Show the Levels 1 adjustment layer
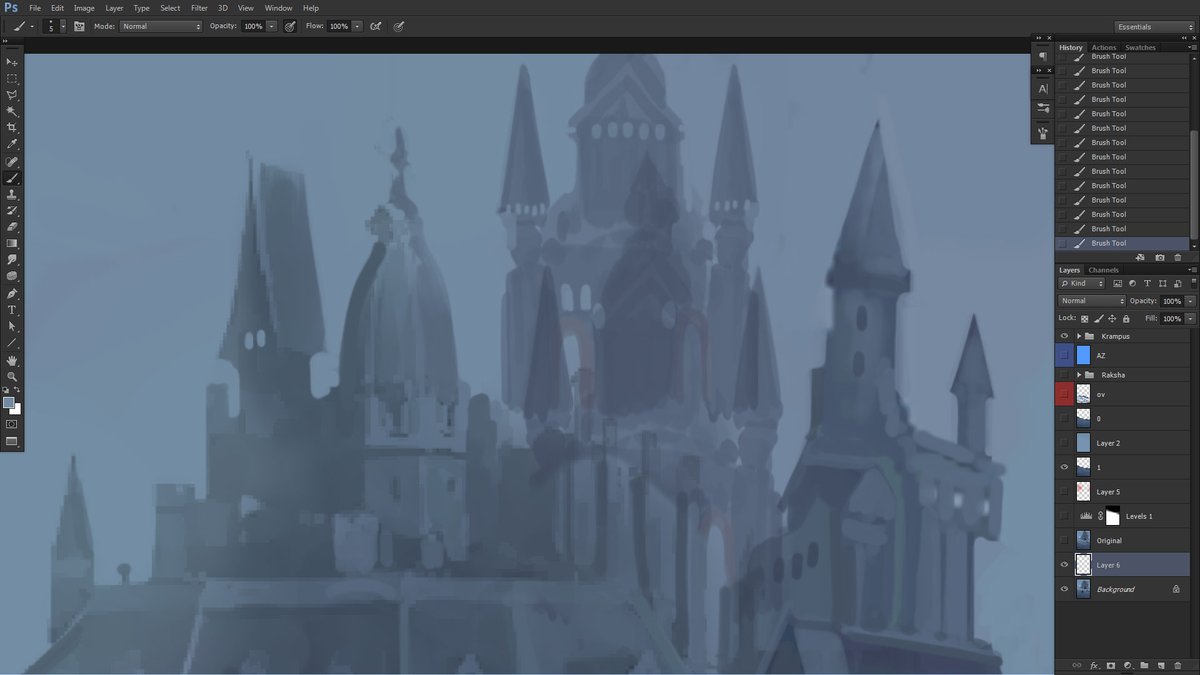 point(1064,516)
